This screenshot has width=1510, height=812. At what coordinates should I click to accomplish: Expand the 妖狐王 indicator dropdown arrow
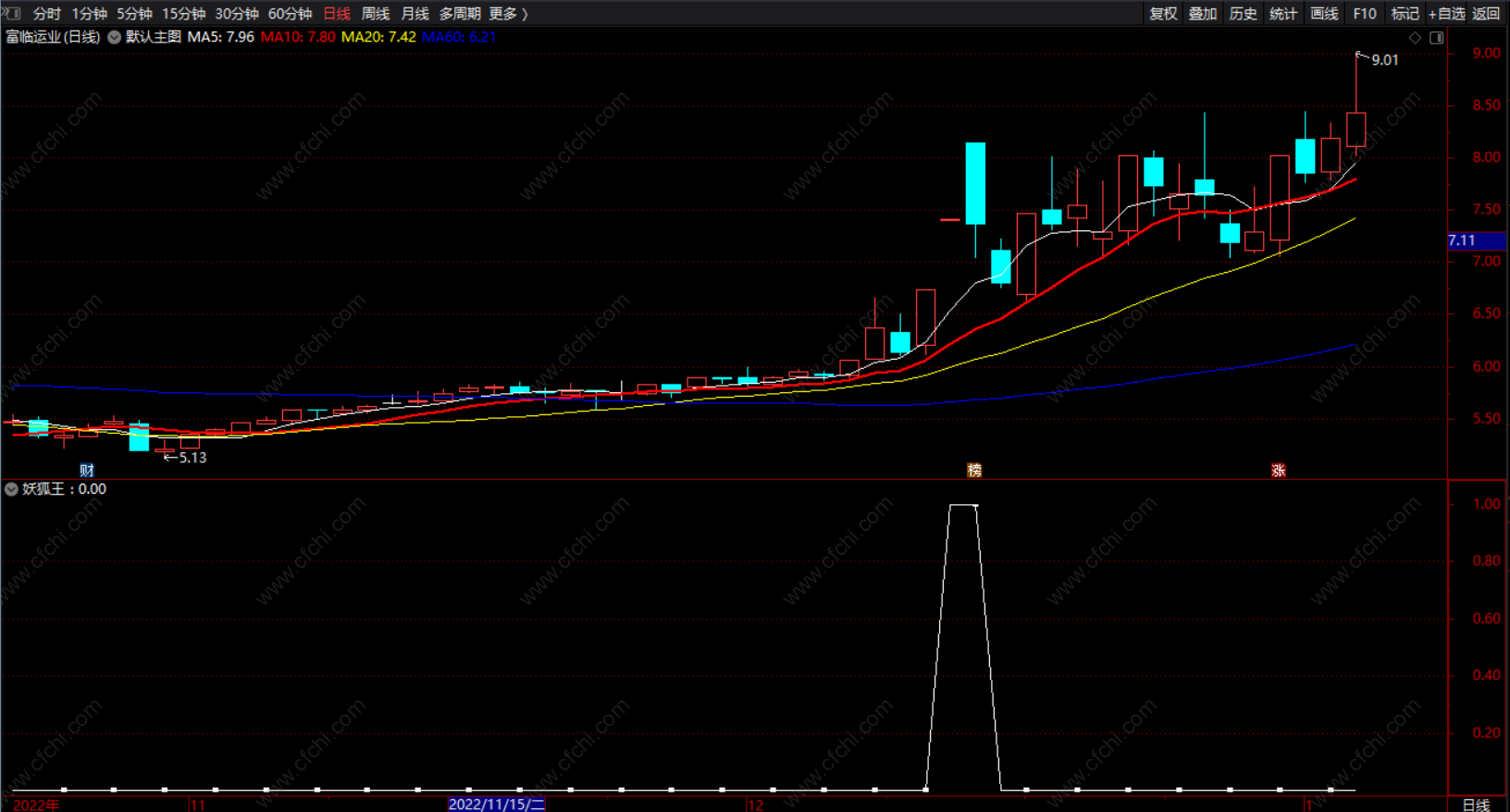[11, 489]
